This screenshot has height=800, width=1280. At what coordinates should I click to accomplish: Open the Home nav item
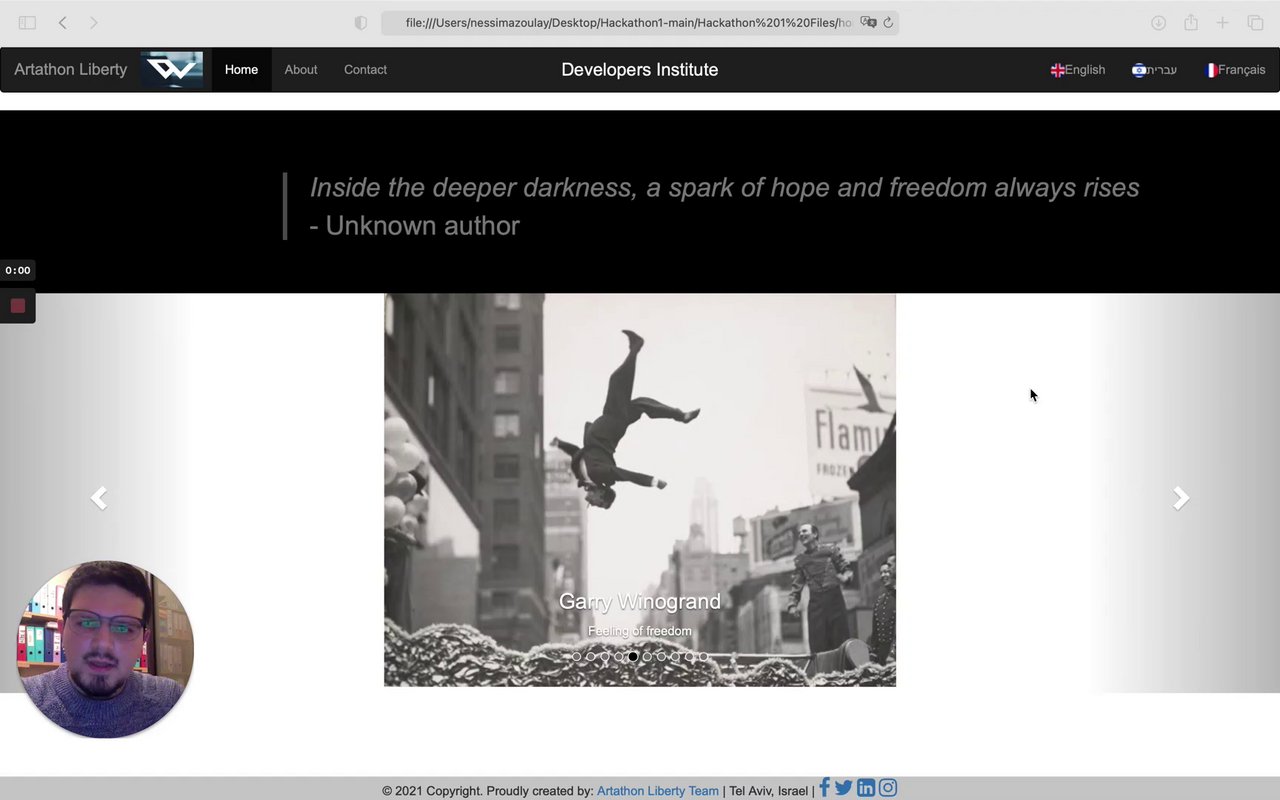point(241,69)
